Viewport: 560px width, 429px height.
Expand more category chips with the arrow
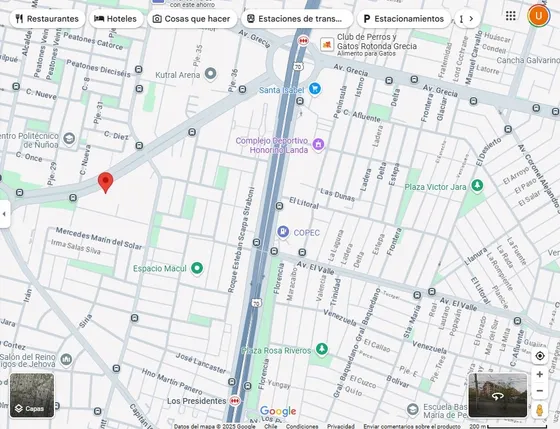[471, 19]
